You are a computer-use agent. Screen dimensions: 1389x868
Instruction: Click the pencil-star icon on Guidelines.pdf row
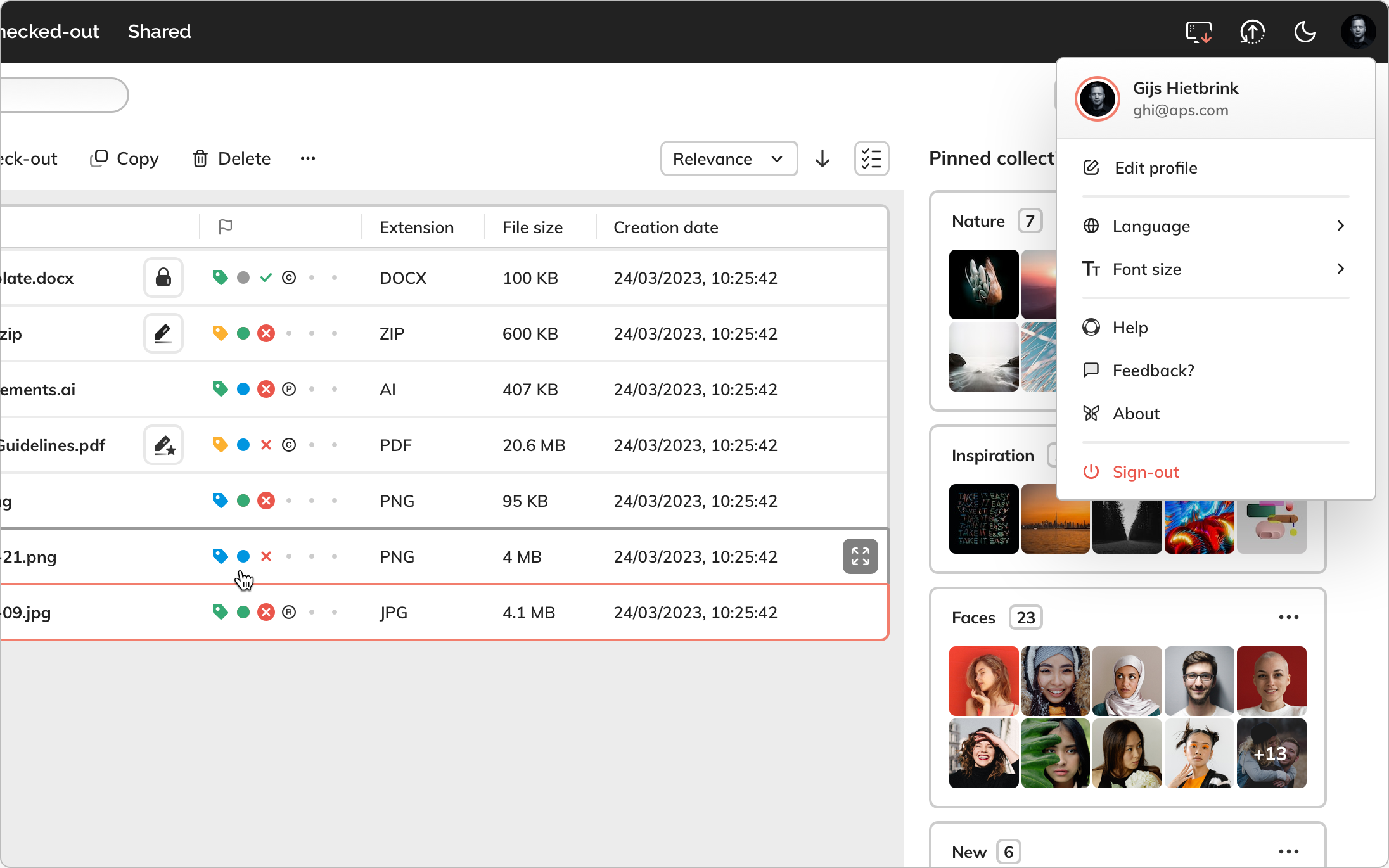pos(163,445)
